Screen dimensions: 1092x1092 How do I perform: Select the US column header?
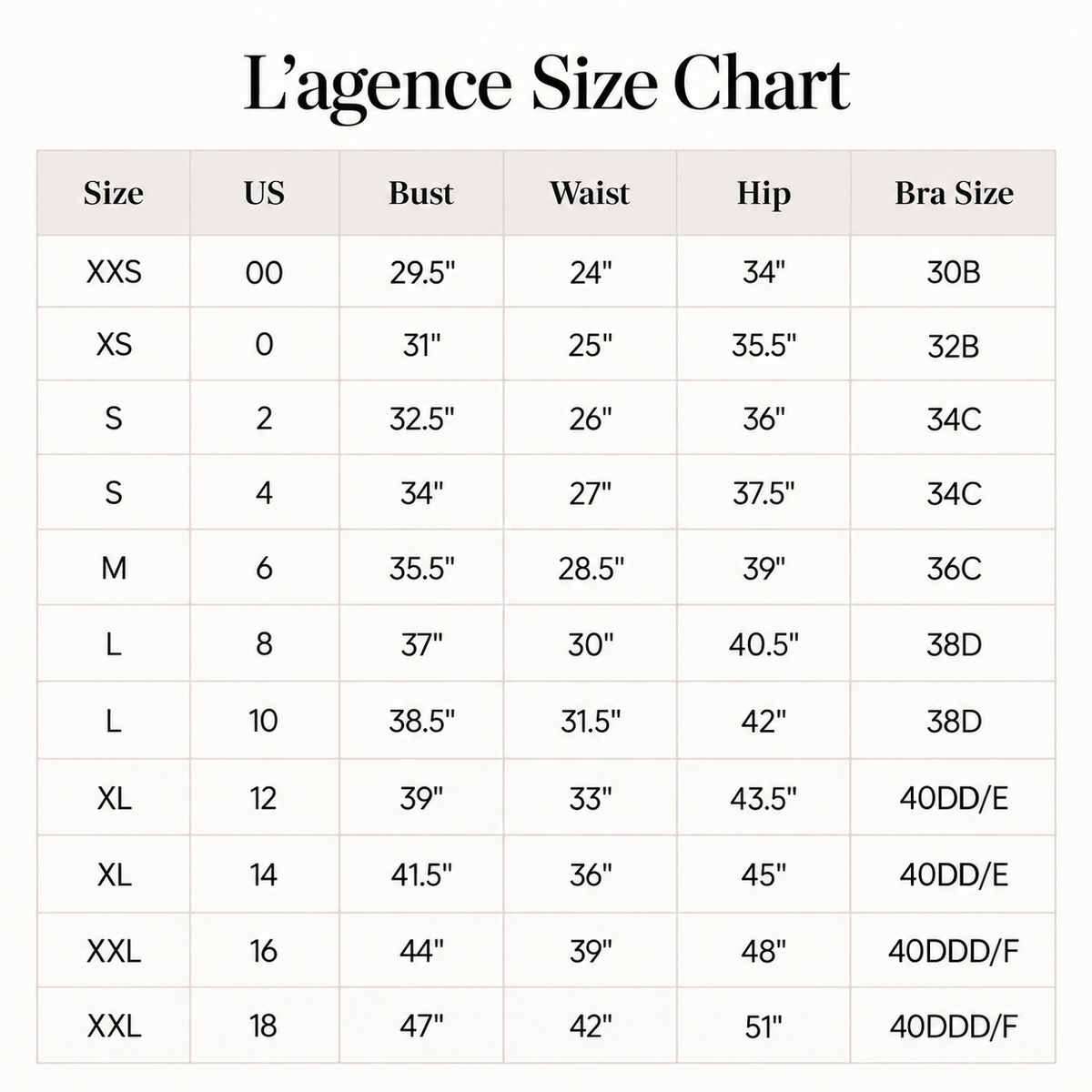pos(264,193)
